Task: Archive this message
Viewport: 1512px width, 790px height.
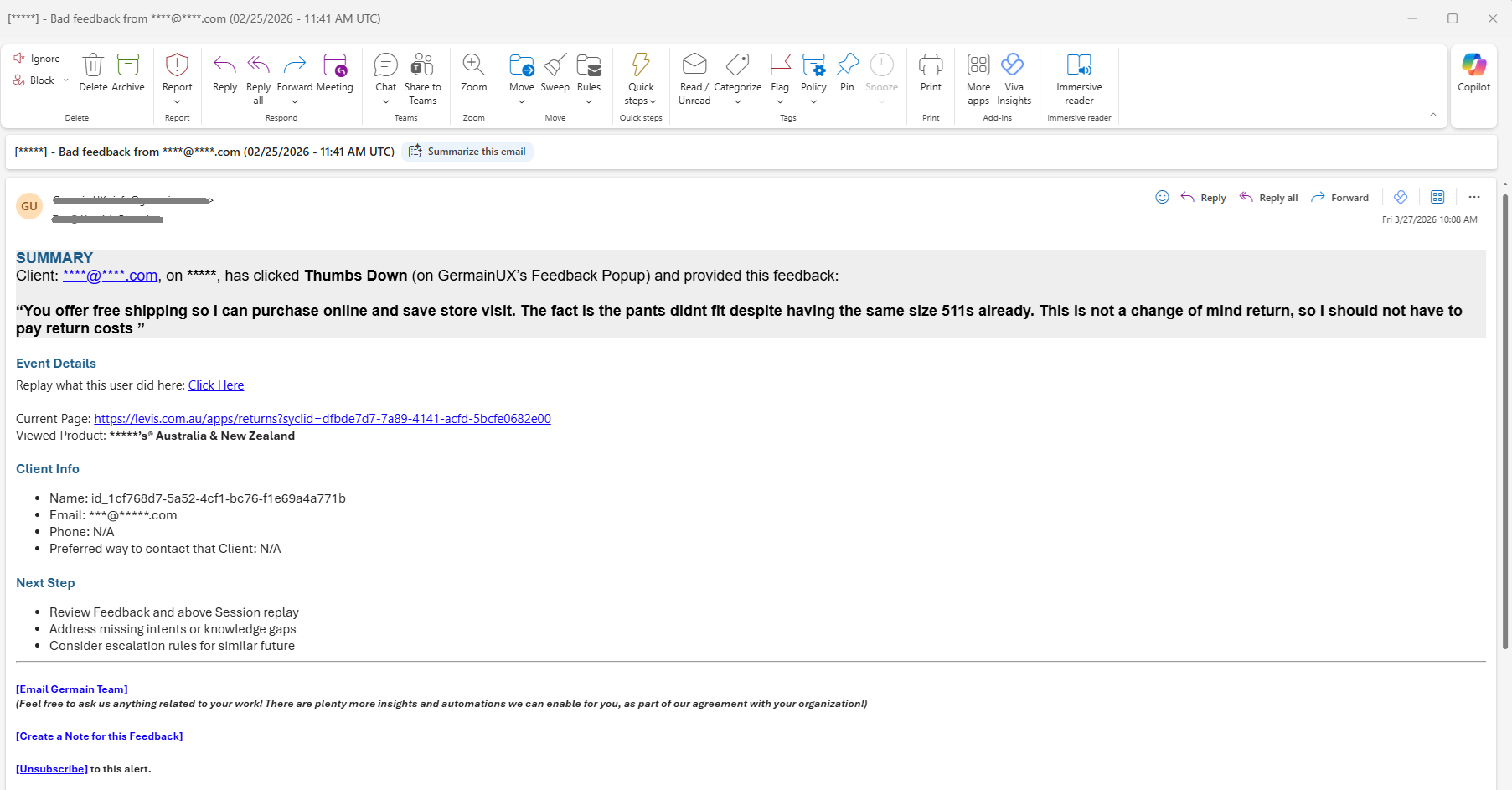Action: [128, 73]
